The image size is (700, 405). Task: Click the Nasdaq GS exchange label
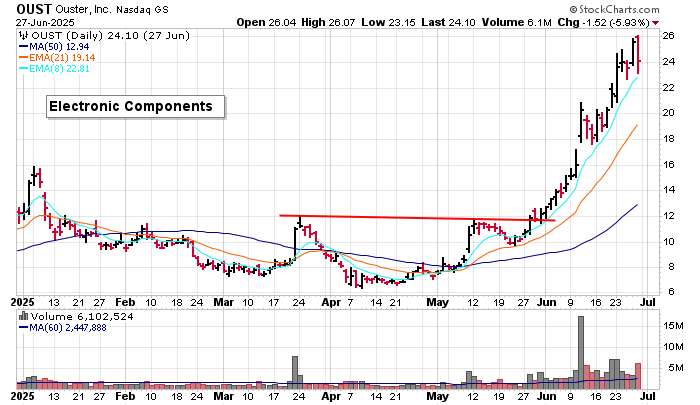142,9
